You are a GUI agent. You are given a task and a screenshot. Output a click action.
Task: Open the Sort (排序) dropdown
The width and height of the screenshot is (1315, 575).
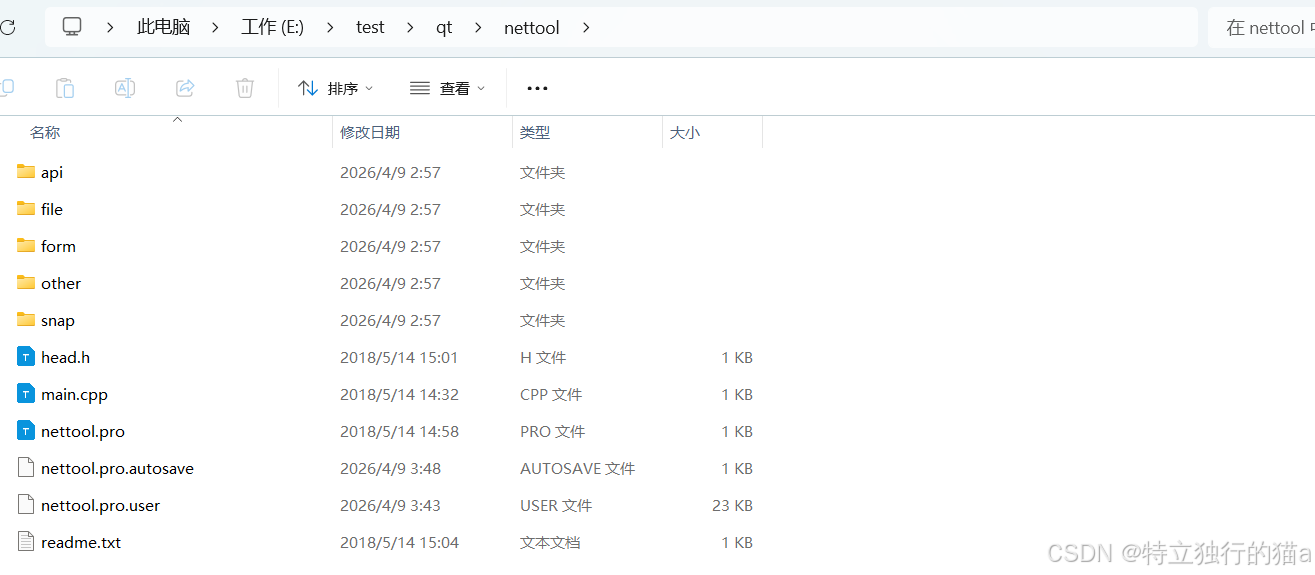[x=336, y=88]
